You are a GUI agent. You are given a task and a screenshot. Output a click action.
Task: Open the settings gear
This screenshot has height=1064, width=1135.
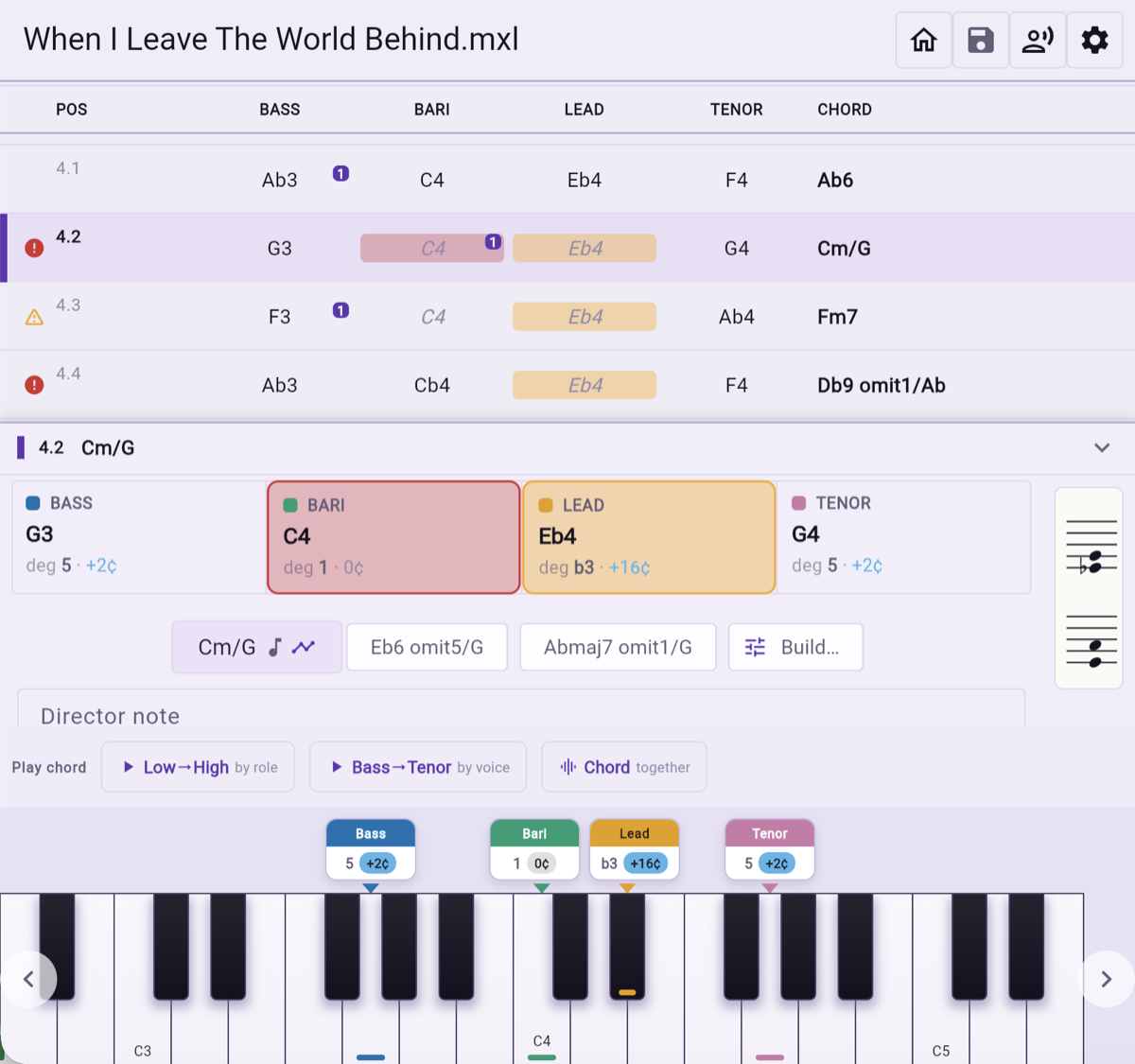click(x=1094, y=40)
